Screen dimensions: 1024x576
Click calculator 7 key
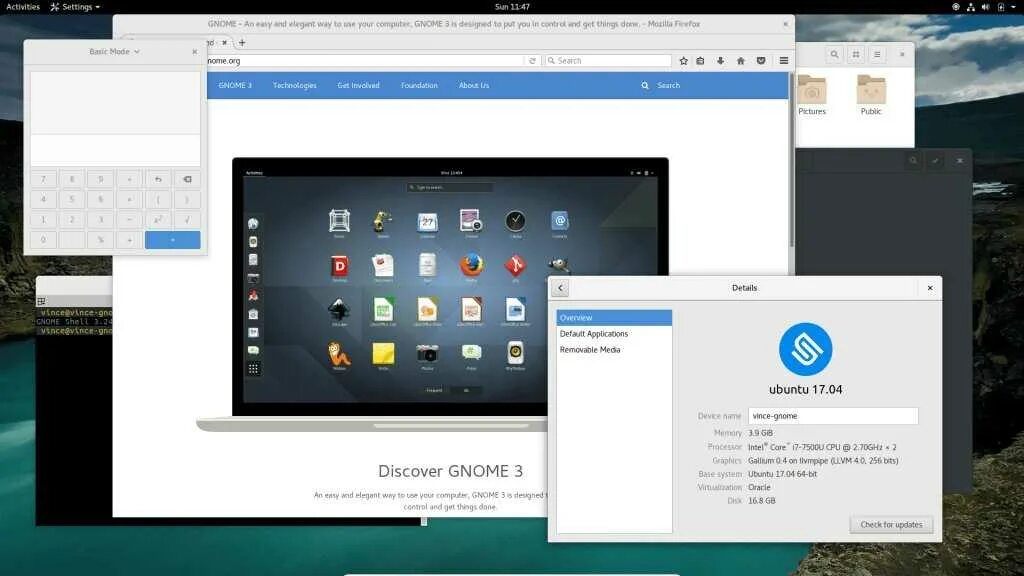pyautogui.click(x=43, y=179)
